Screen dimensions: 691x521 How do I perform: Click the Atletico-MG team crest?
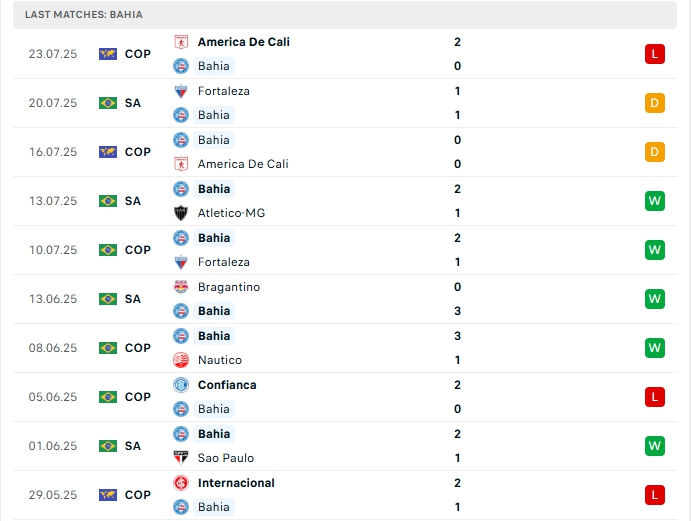[181, 213]
